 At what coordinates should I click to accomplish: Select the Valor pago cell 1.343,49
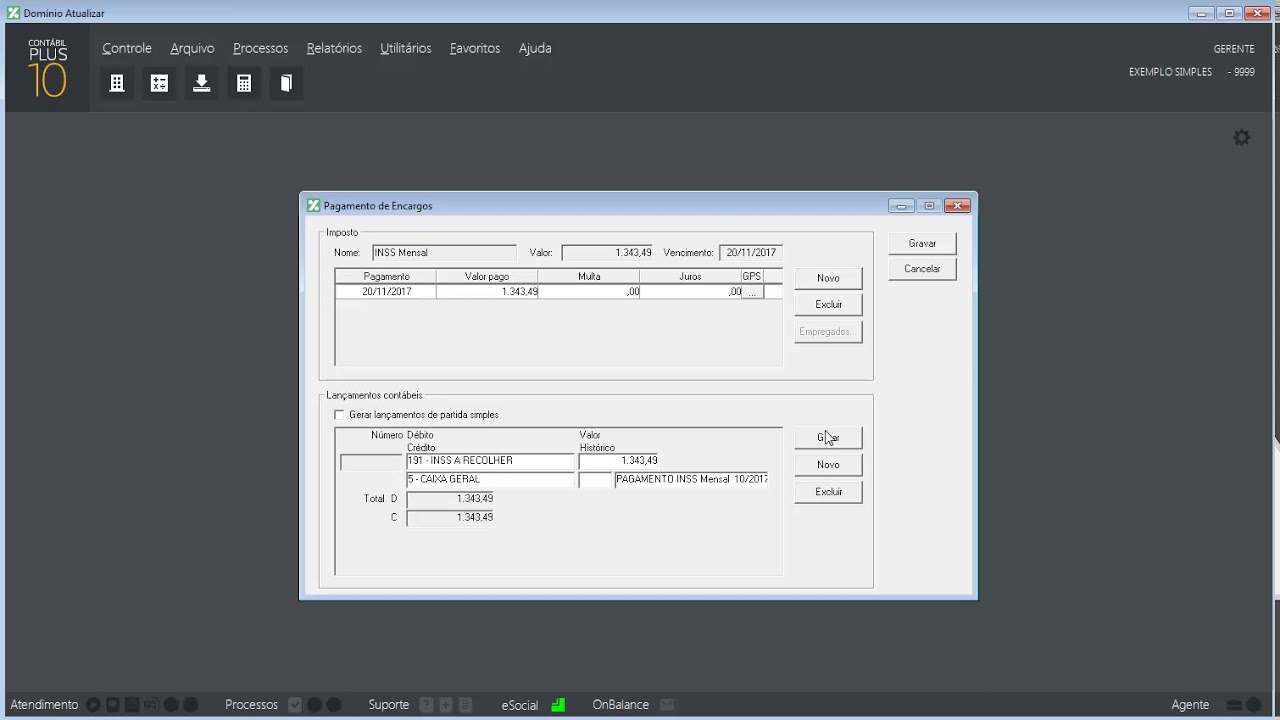[487, 292]
